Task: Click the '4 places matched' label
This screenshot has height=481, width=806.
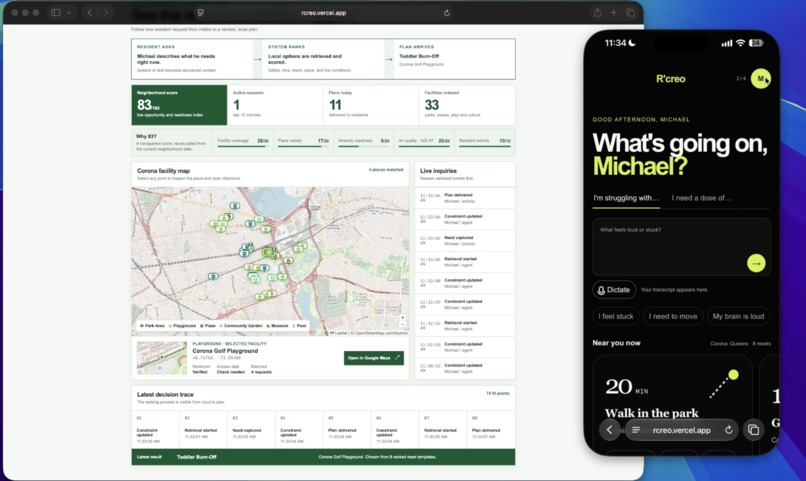Action: pos(386,170)
